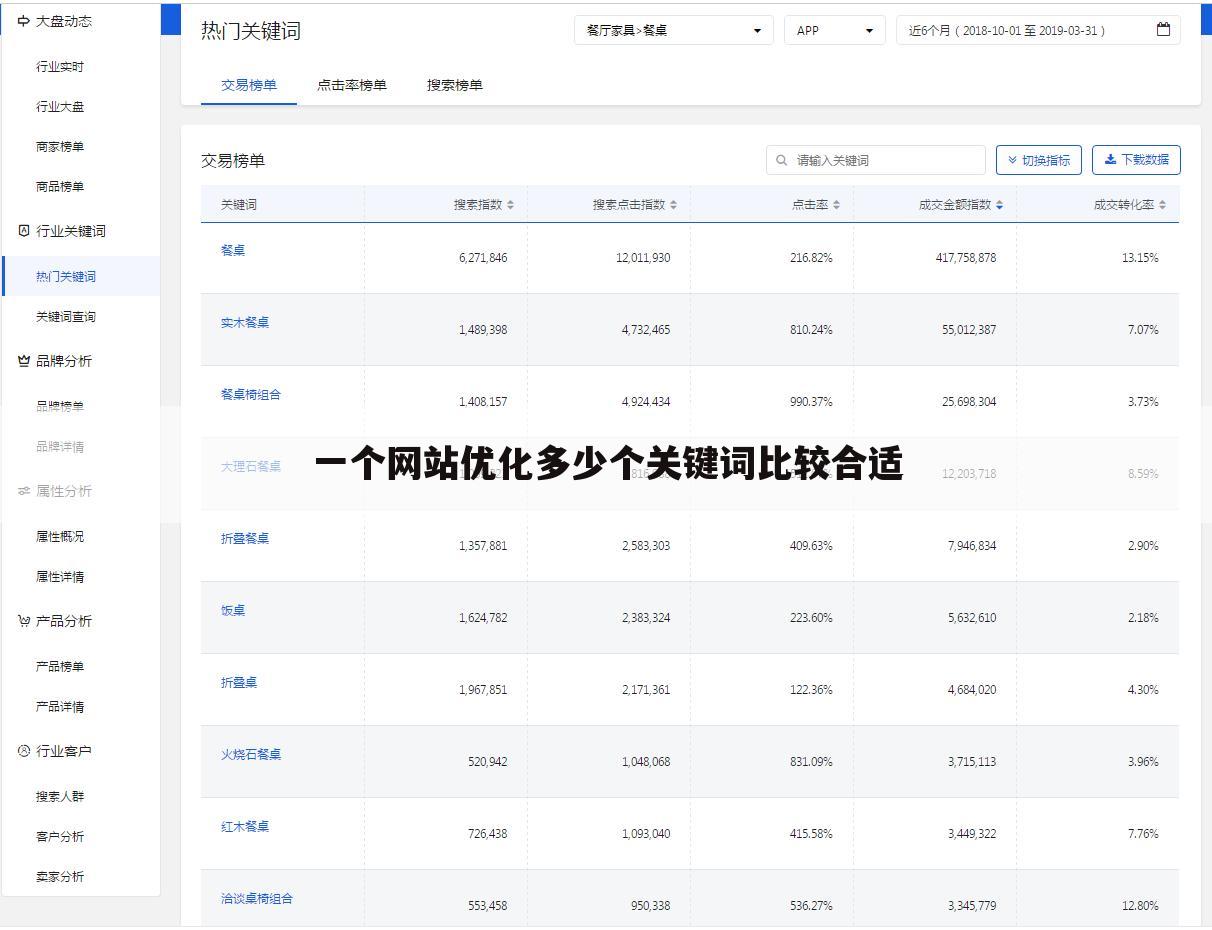Expand the APP platform dropdown

834,30
